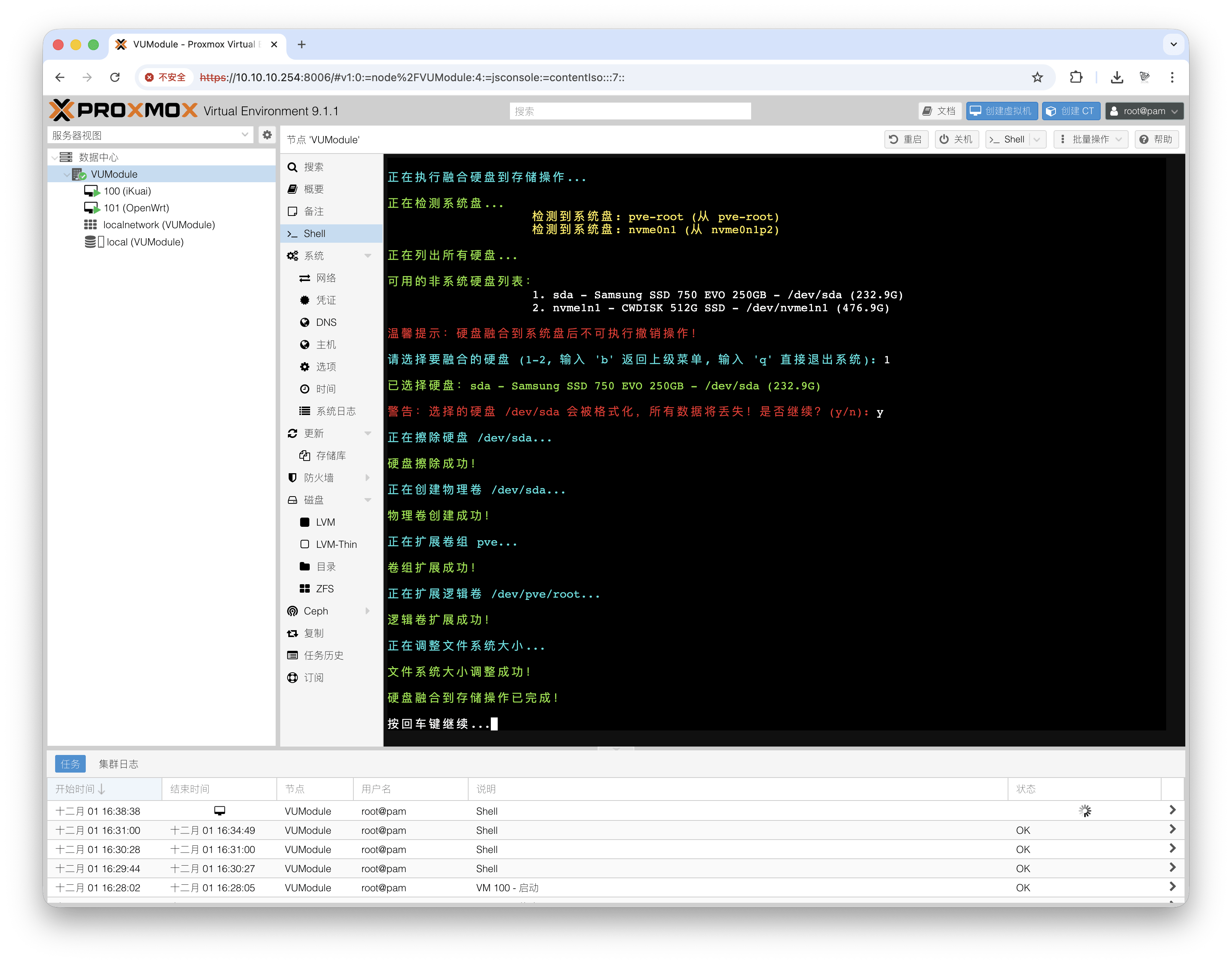
Task: Click the Firewall shield menu item
Action: (x=318, y=477)
